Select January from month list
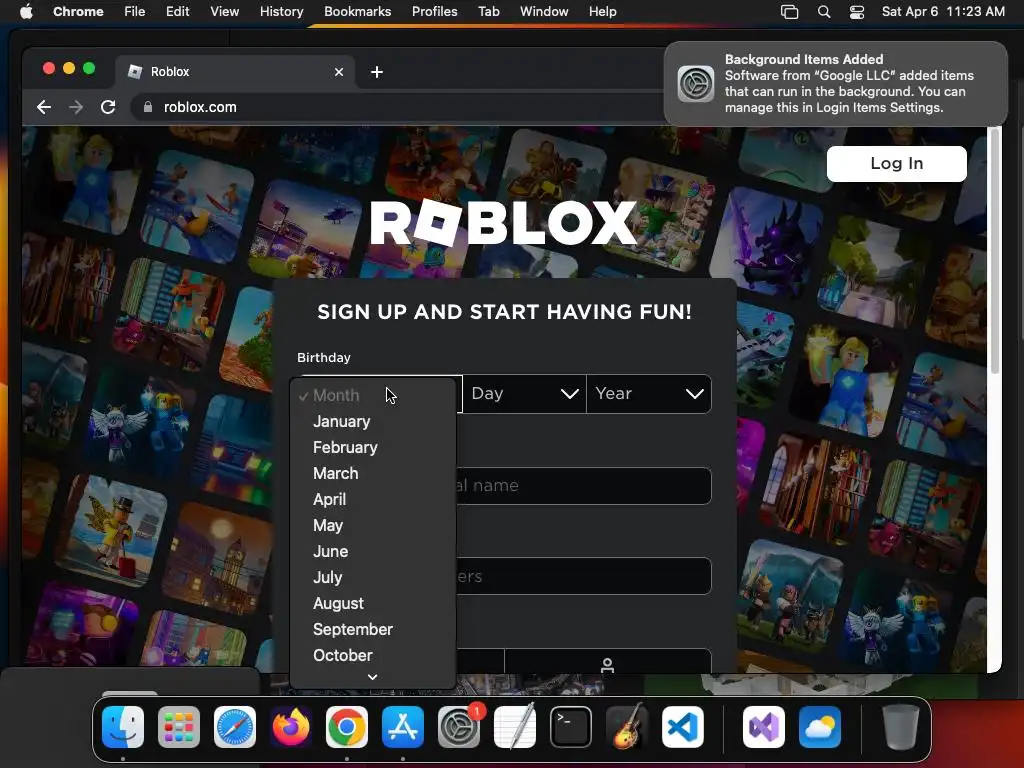The image size is (1024, 768). [x=372, y=422]
